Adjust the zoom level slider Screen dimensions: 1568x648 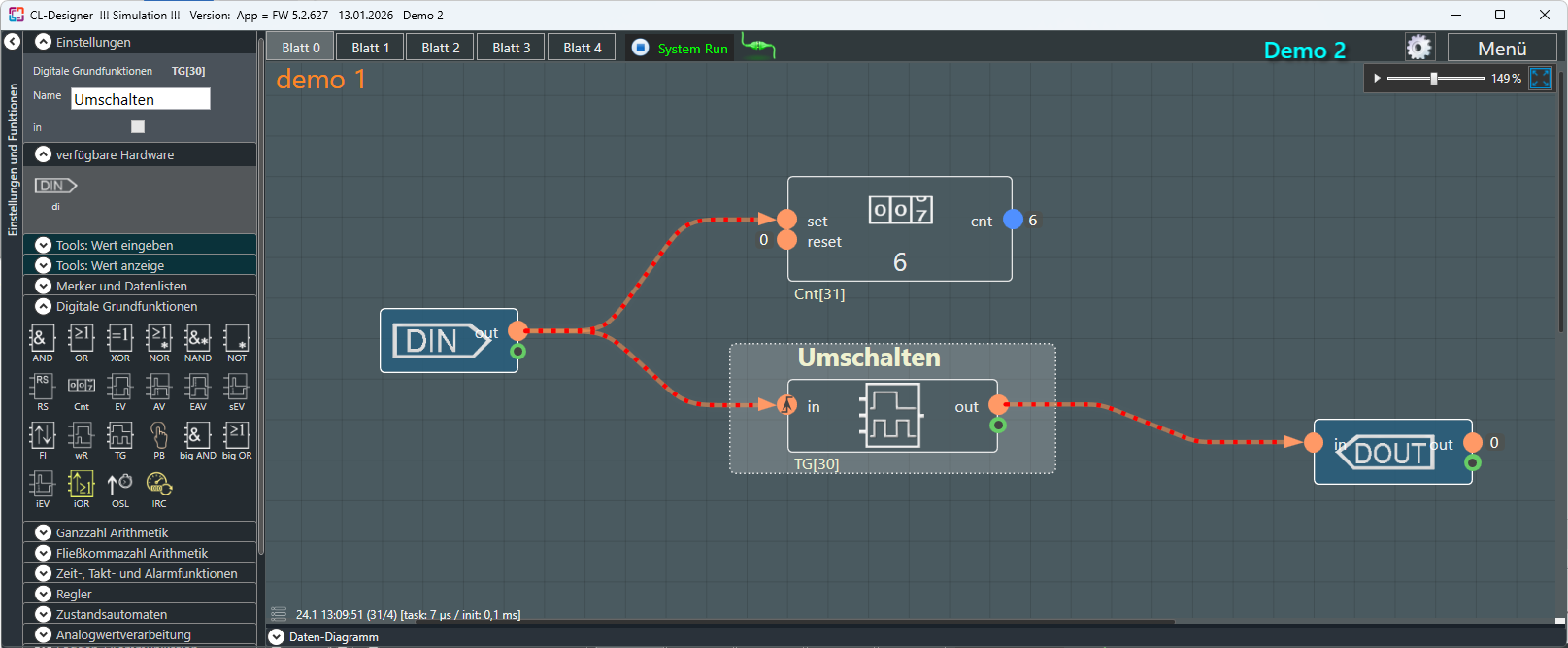click(x=1434, y=79)
